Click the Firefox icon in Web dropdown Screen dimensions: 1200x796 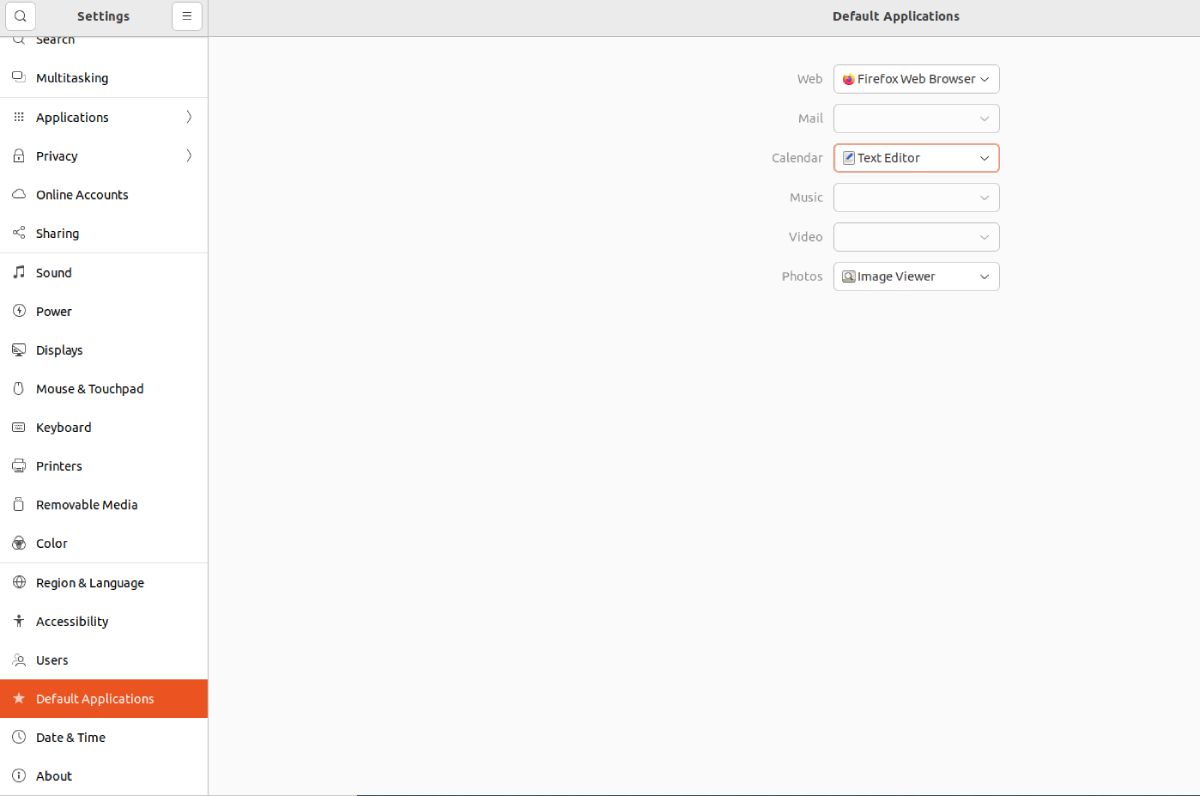[x=849, y=79]
